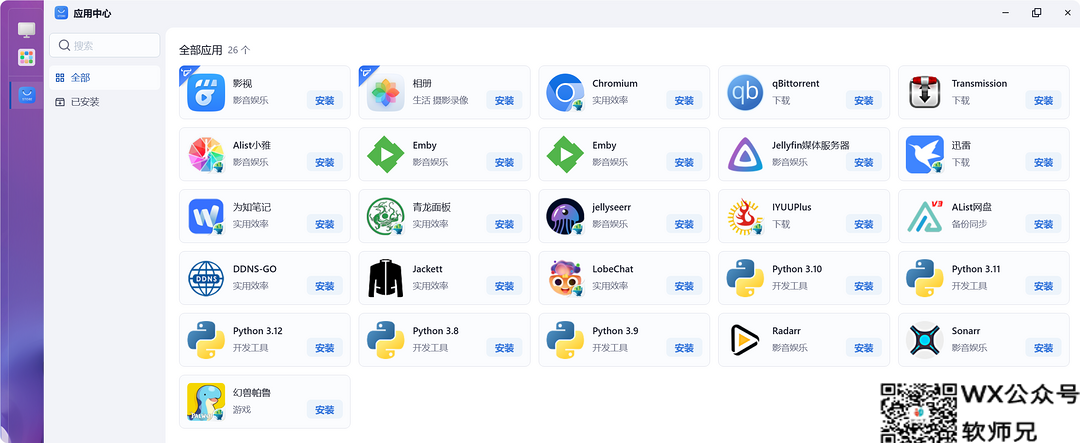
Task: Open the 迅雷 app icon
Action: point(925,154)
